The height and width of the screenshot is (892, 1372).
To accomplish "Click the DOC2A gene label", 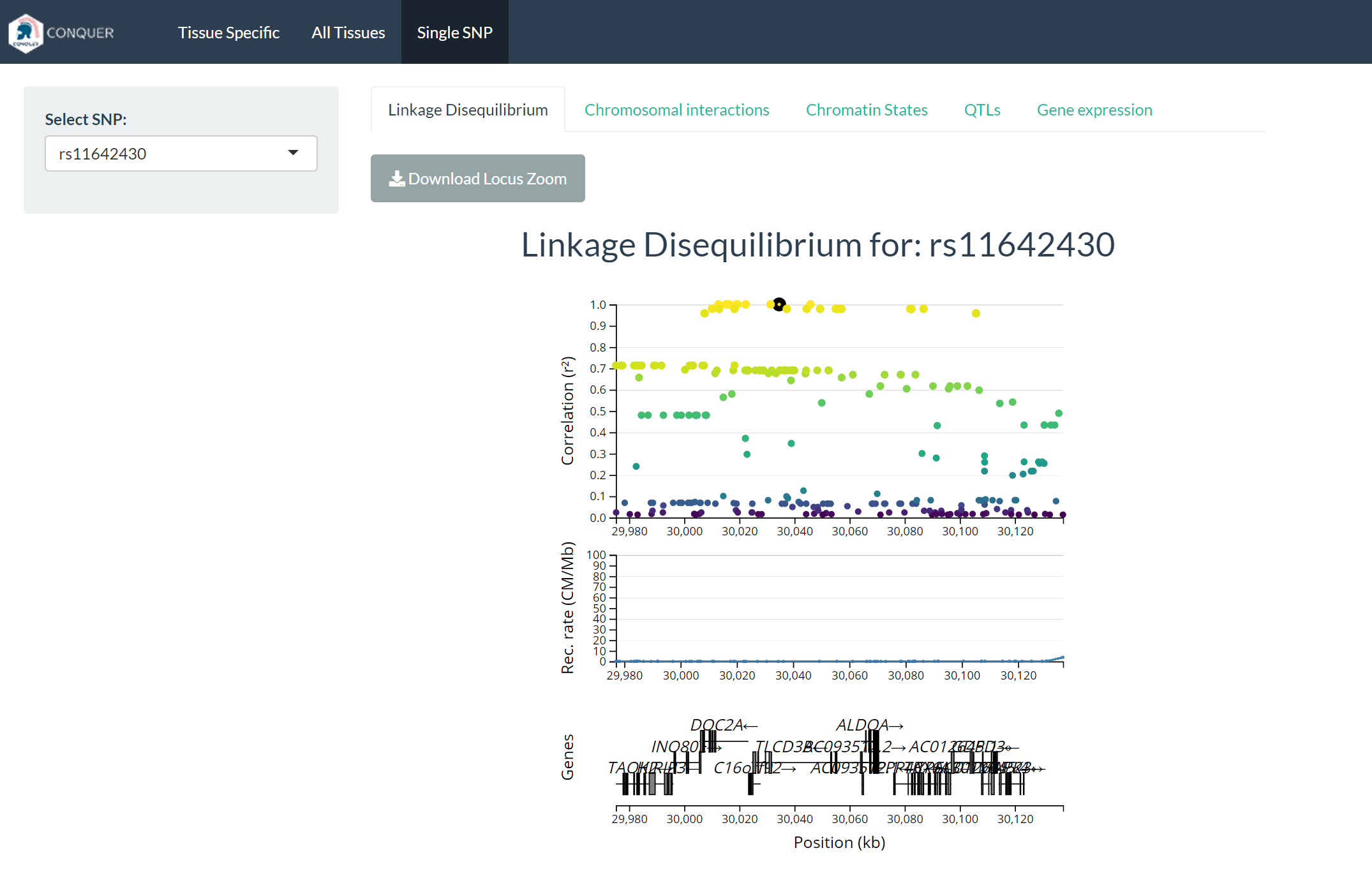I will point(724,725).
